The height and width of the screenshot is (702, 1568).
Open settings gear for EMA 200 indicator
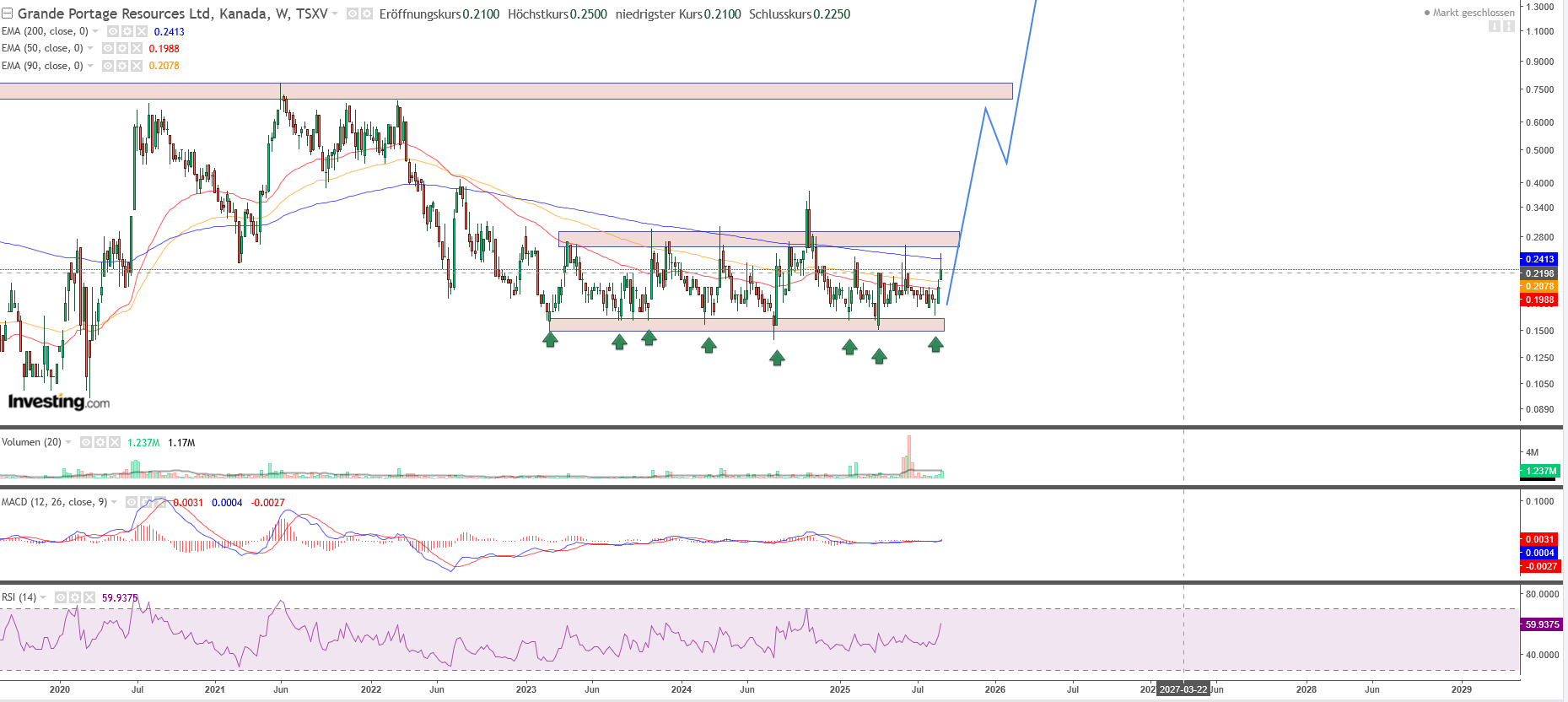127,31
